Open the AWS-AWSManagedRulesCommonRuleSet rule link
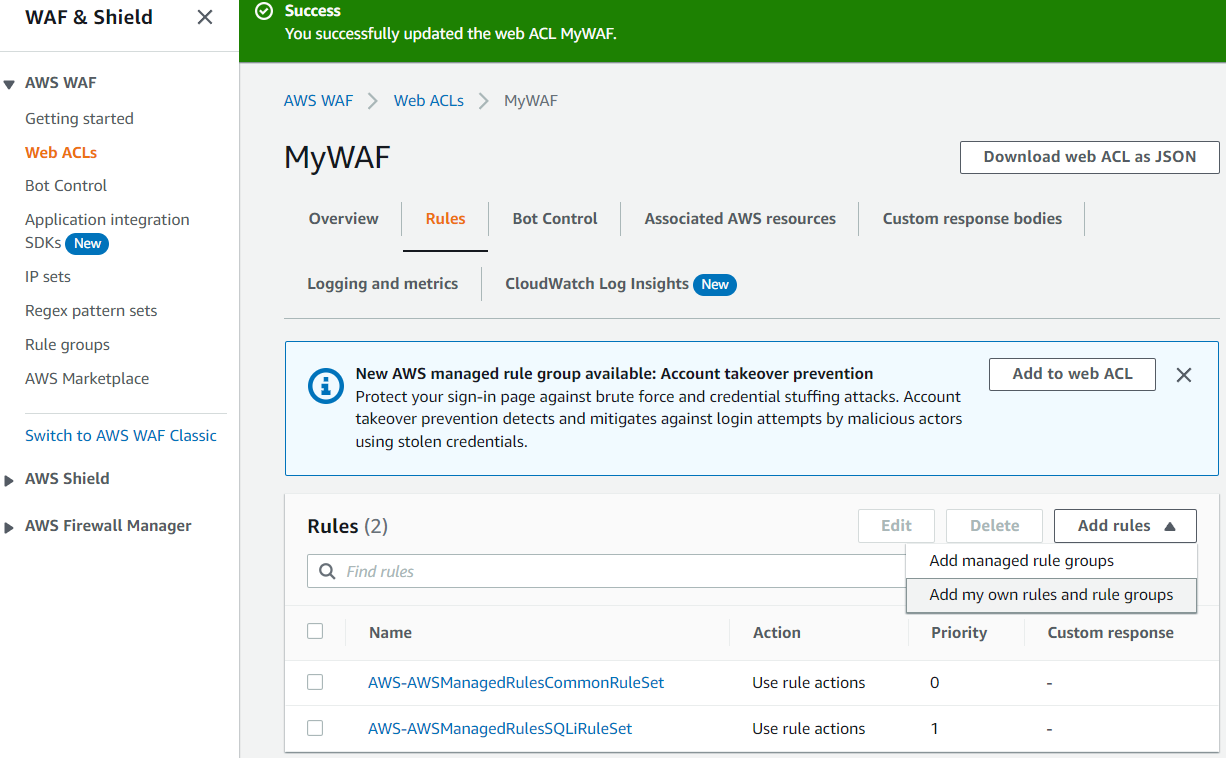The width and height of the screenshot is (1226, 758). click(x=516, y=683)
